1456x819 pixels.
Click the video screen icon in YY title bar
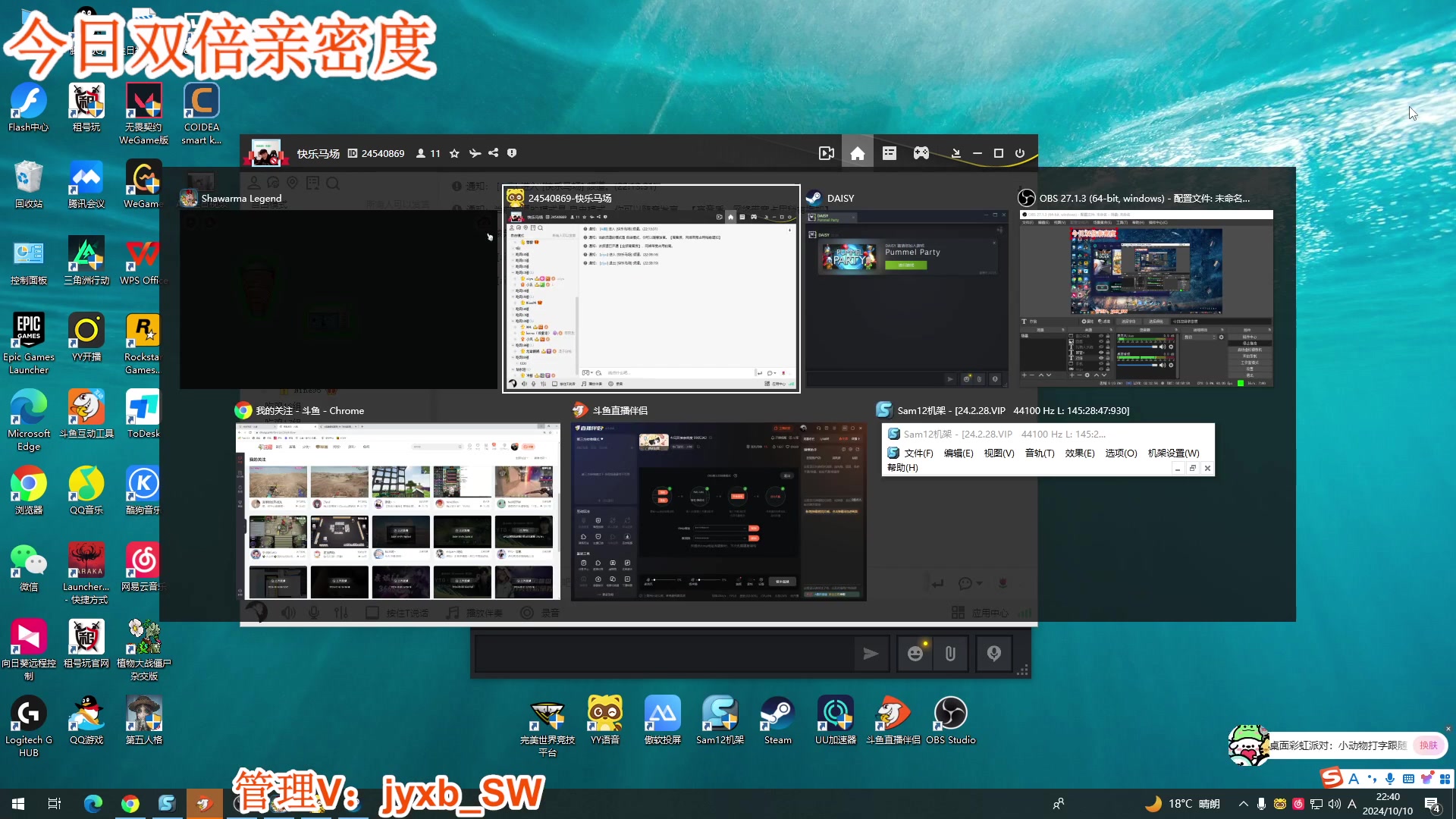pos(827,153)
